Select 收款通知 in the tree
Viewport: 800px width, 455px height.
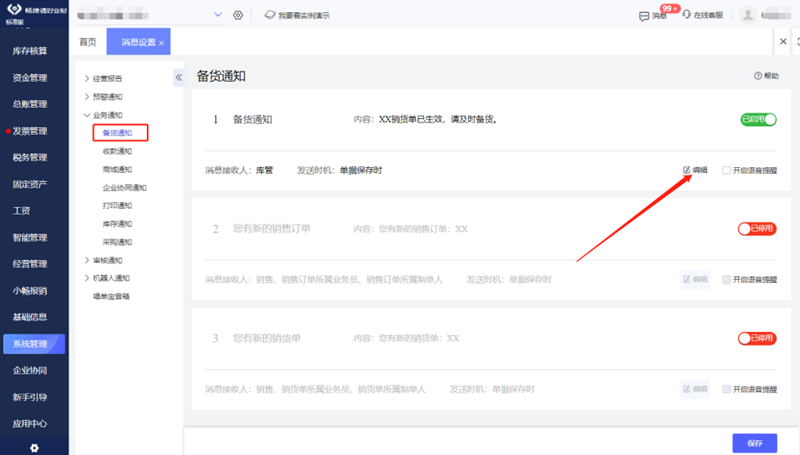[x=117, y=151]
